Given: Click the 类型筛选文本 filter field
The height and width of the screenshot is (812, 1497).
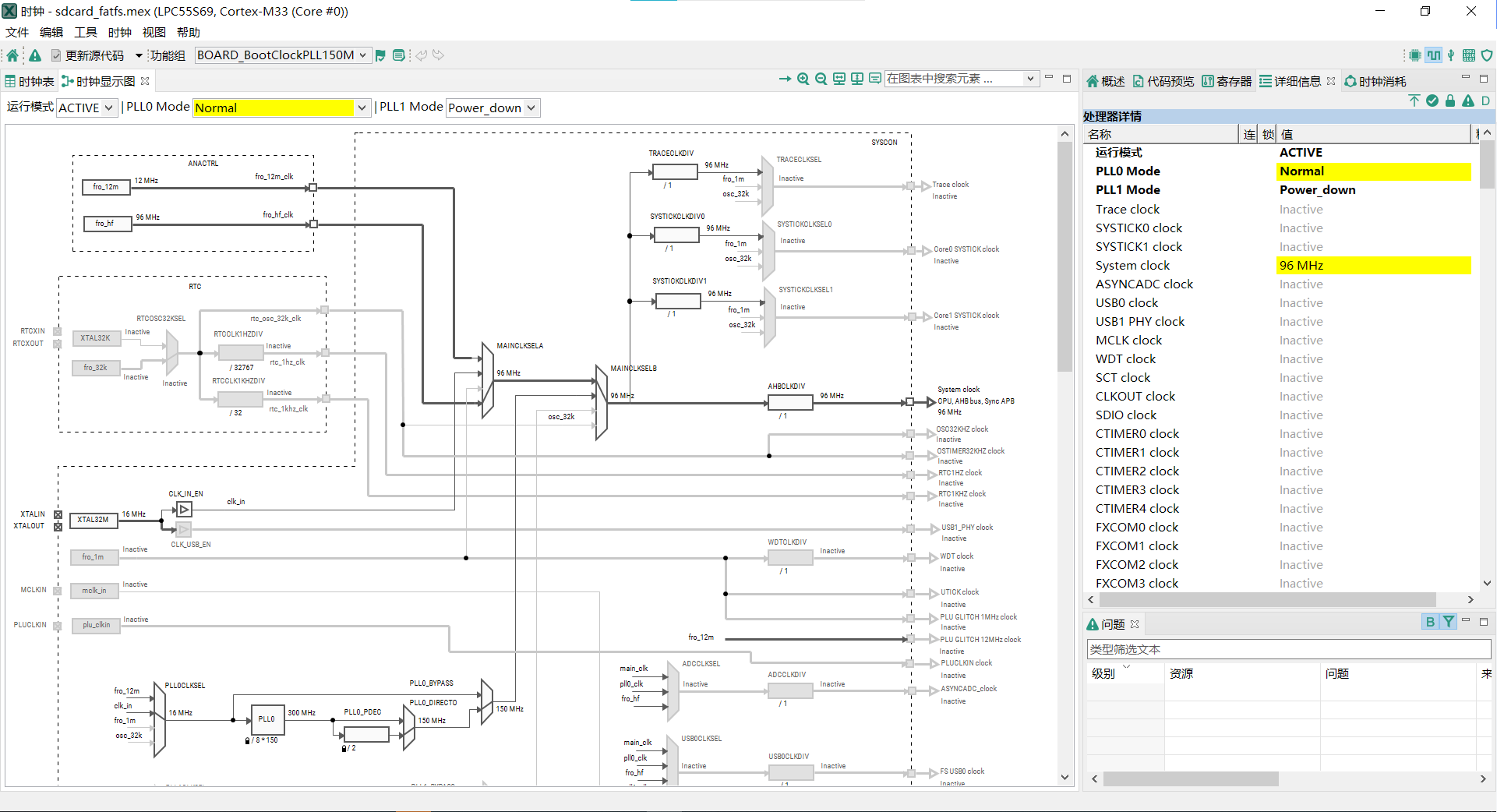Looking at the screenshot, I should coord(1288,649).
